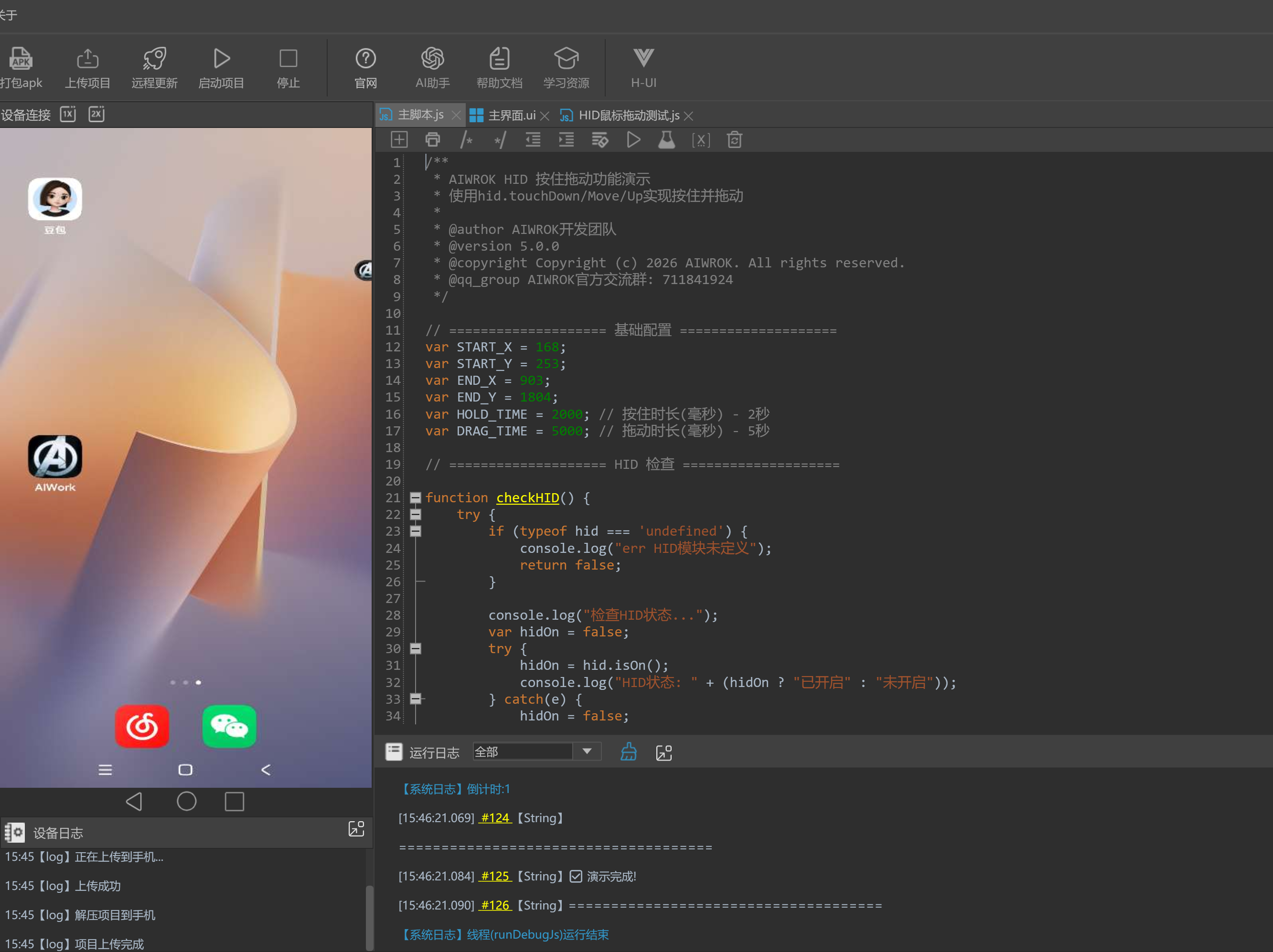Collapse inner try fold on line 30
1273x952 pixels.
coord(416,648)
